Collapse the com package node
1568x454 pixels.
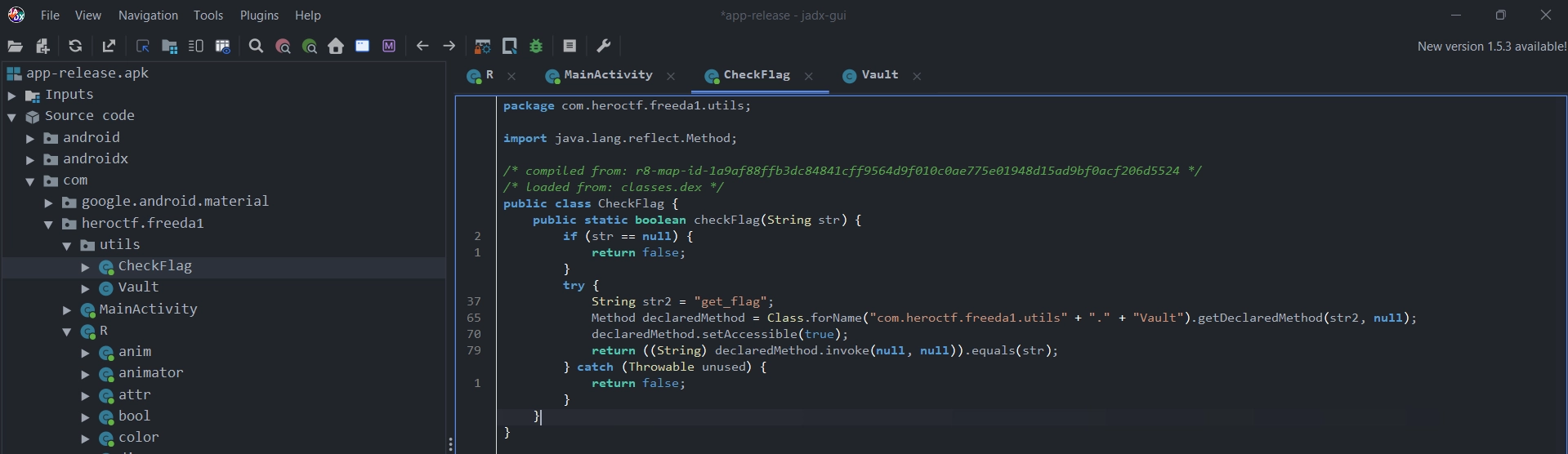[x=30, y=181]
